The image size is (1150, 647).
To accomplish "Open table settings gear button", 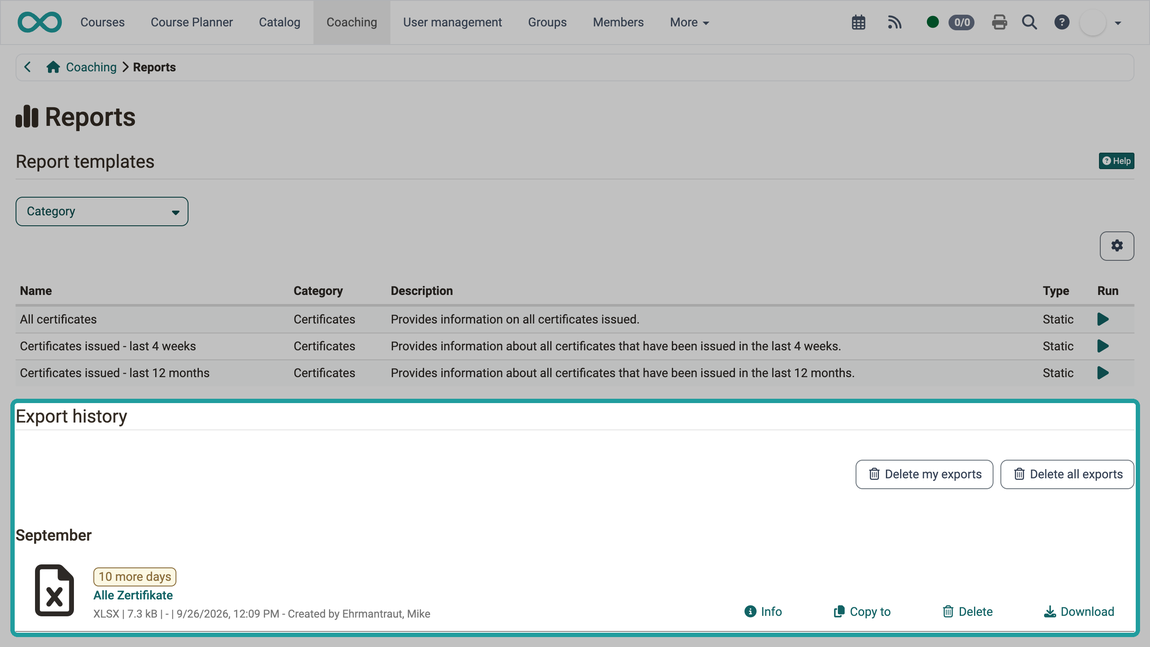I will 1116,246.
